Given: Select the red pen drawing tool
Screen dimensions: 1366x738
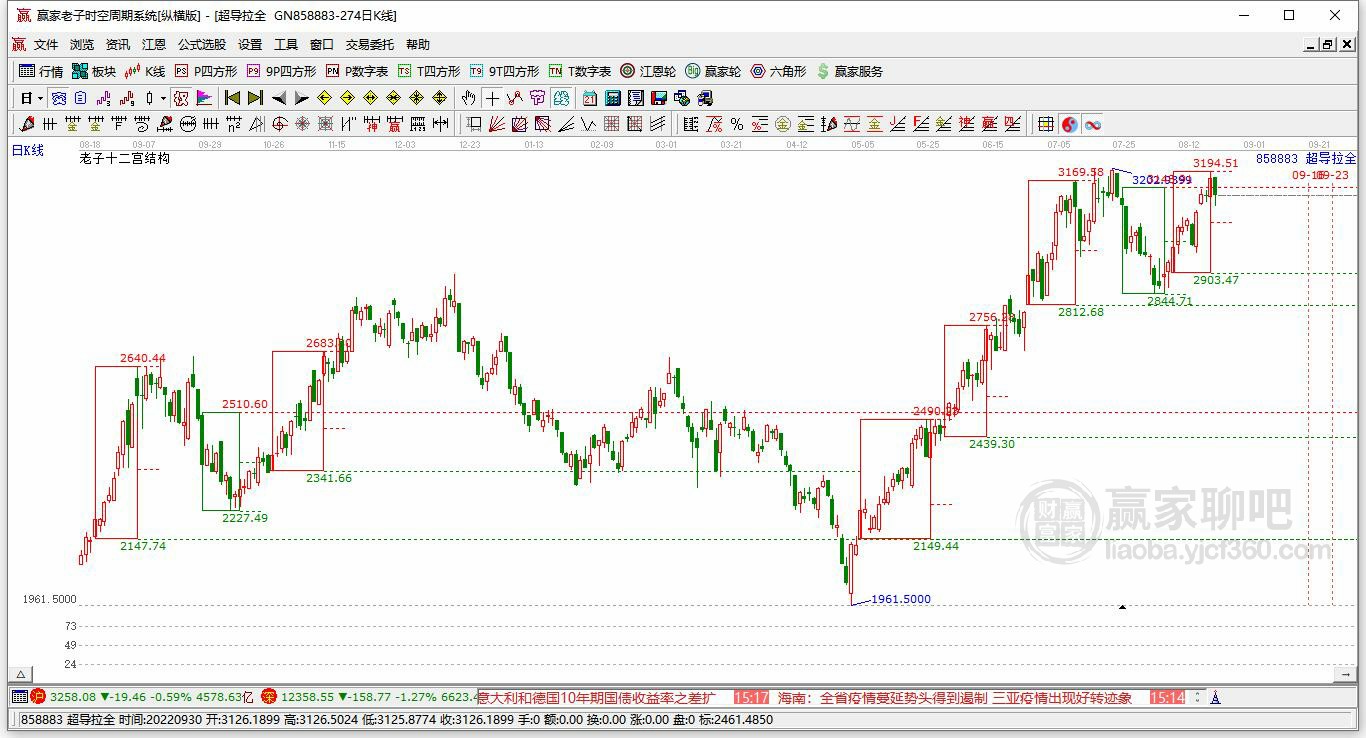Looking at the screenshot, I should click(26, 124).
